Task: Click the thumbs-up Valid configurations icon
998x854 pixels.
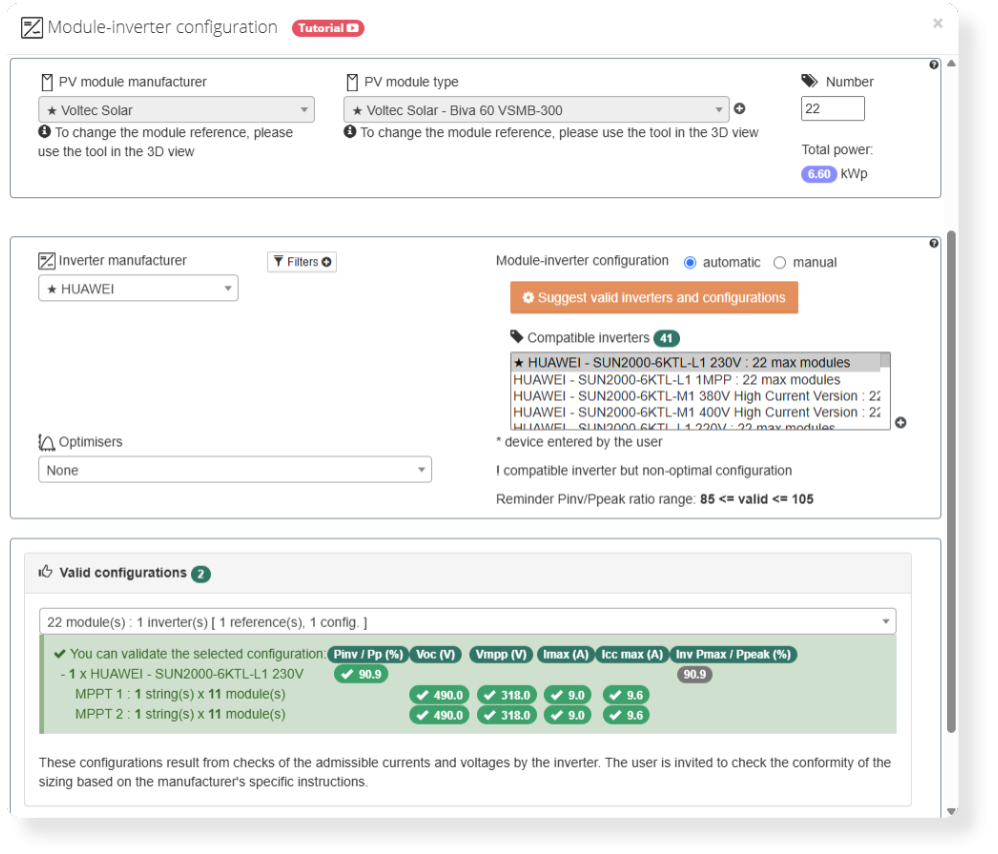Action: tap(45, 573)
